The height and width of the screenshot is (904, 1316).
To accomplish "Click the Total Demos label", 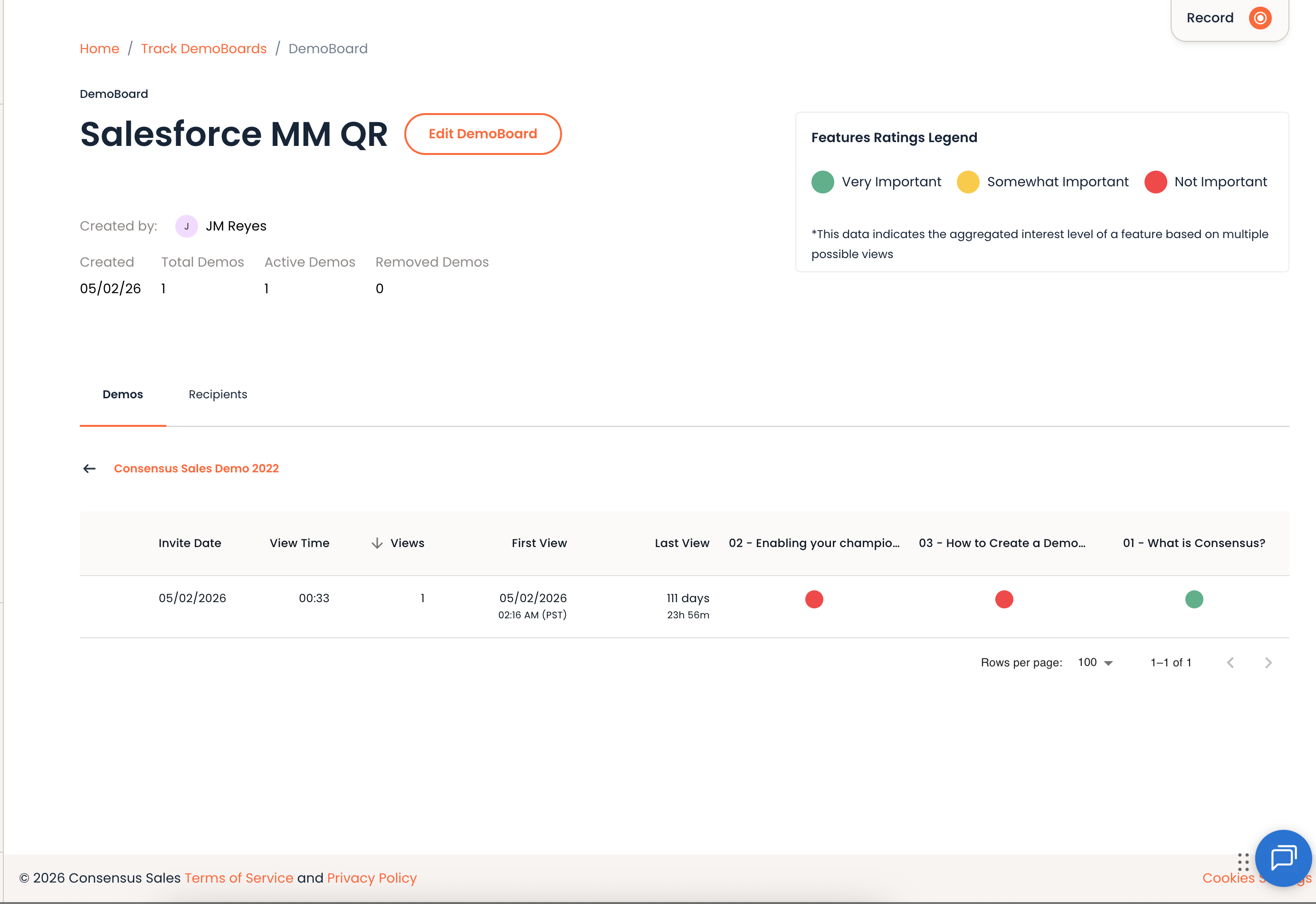I will coord(203,262).
